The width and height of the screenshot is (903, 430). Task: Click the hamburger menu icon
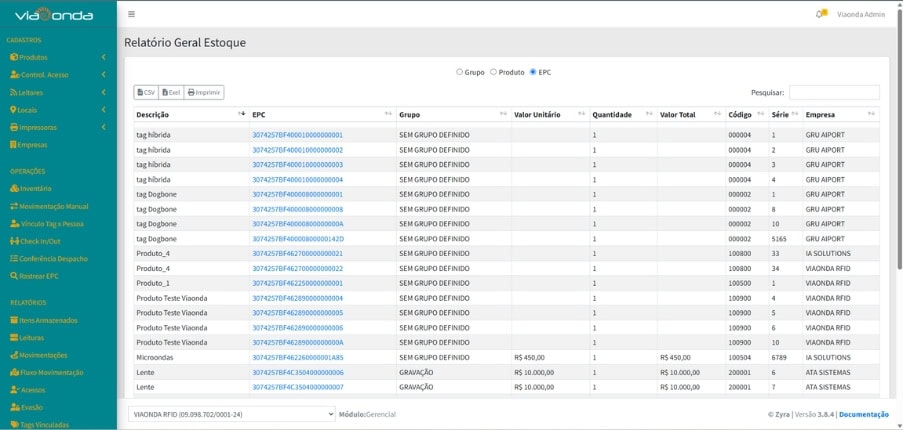pyautogui.click(x=131, y=14)
